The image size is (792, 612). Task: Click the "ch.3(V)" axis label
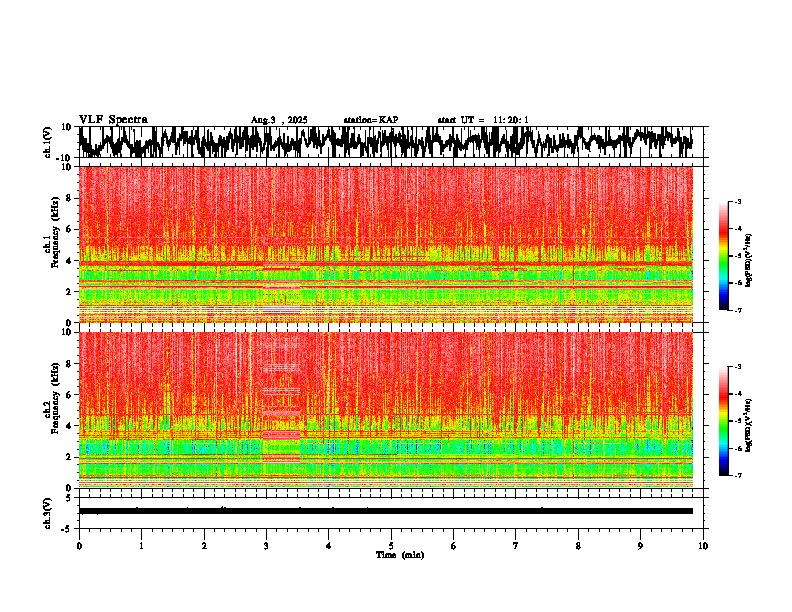[x=48, y=513]
